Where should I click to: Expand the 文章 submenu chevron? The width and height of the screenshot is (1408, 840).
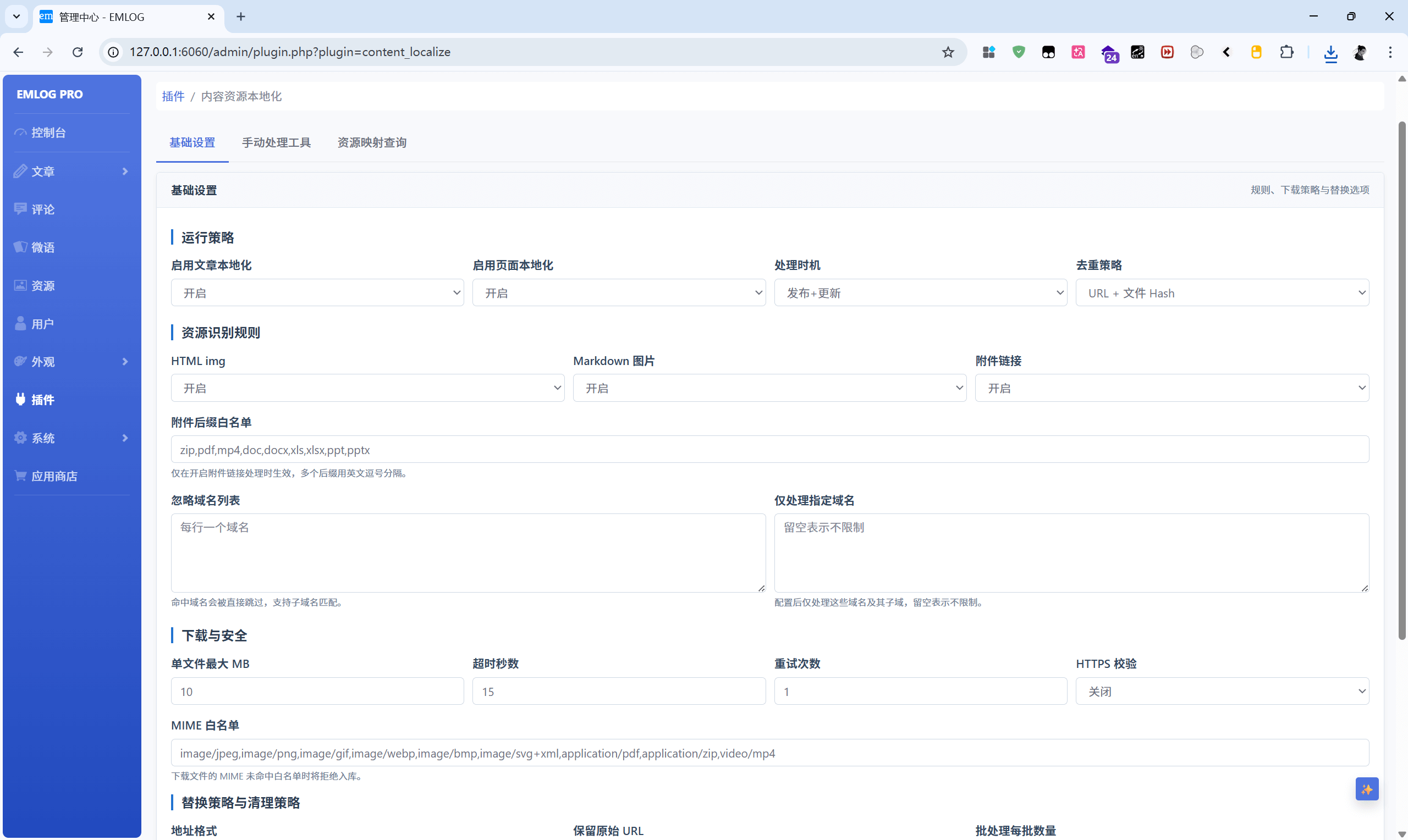tap(125, 171)
